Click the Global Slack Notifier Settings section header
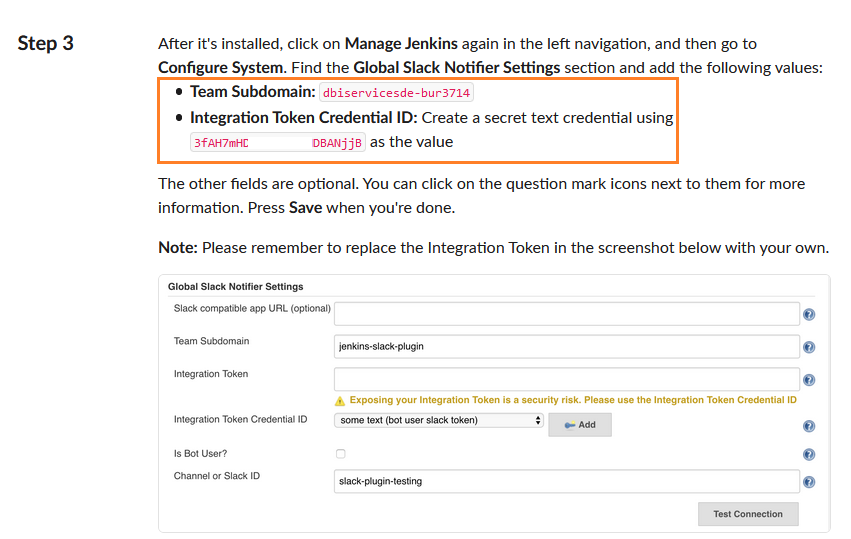851x539 pixels. (236, 287)
